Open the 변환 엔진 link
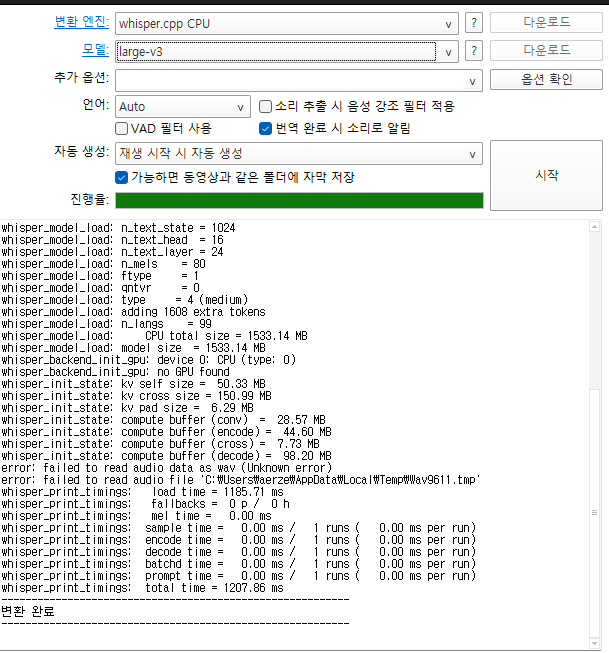This screenshot has height=653, width=609. [x=82, y=22]
